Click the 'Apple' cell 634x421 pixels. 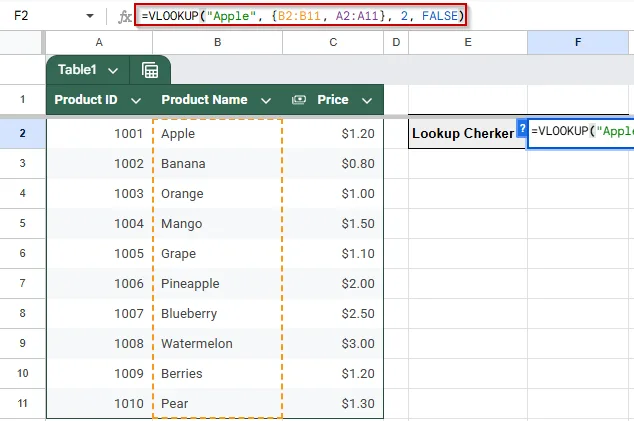tap(218, 133)
